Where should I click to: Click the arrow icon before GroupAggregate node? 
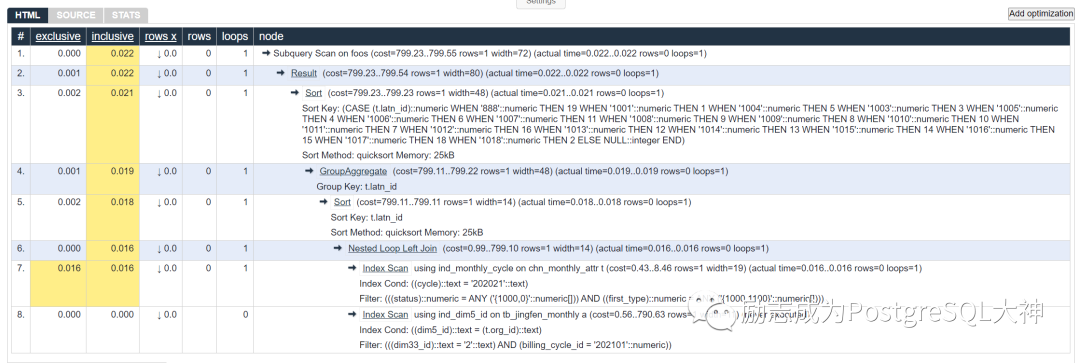coord(309,171)
